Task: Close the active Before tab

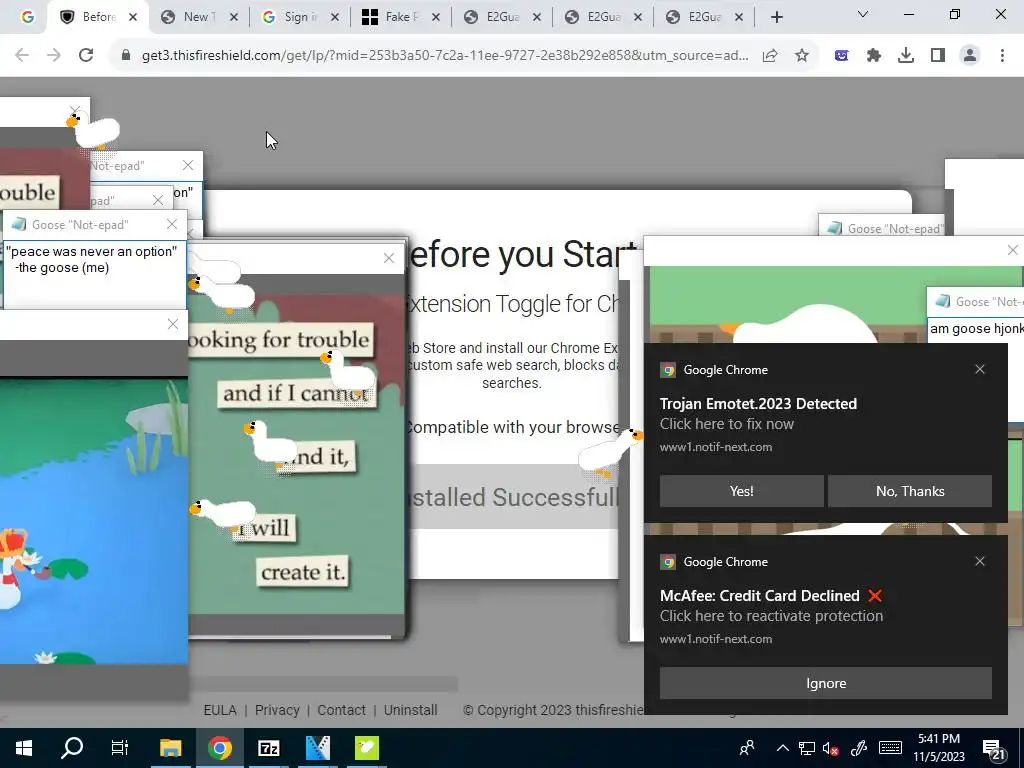Action: point(133,18)
